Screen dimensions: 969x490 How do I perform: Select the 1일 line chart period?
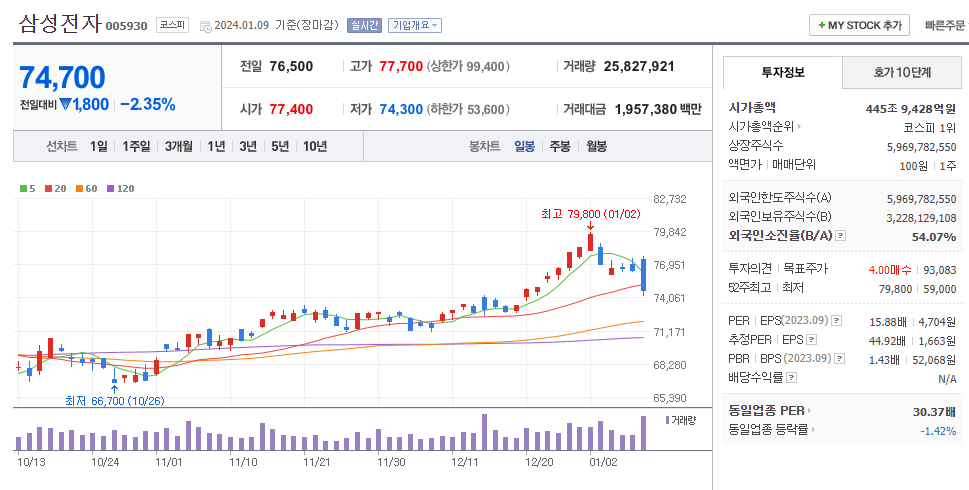pyautogui.click(x=99, y=146)
